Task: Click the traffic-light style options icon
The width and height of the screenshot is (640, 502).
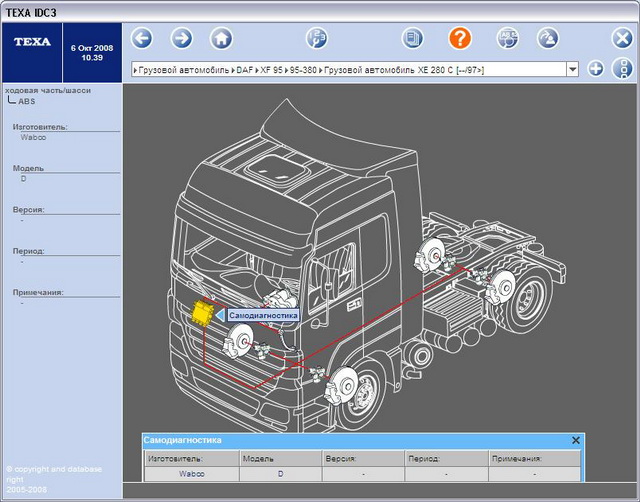Action: pyautogui.click(x=622, y=69)
